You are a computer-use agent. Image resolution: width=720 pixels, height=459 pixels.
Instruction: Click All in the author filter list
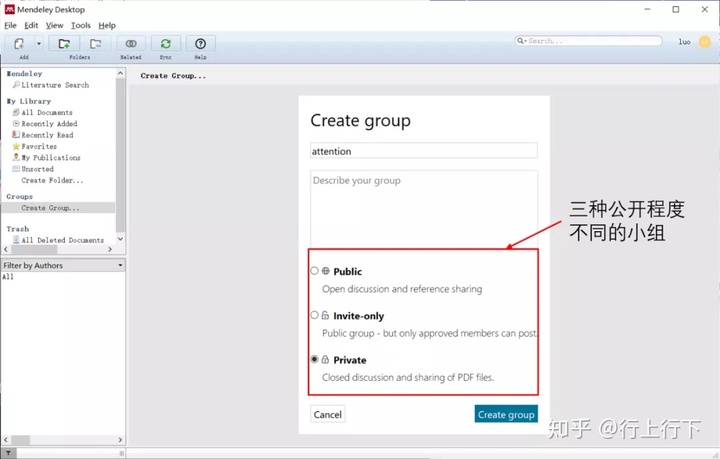point(8,277)
